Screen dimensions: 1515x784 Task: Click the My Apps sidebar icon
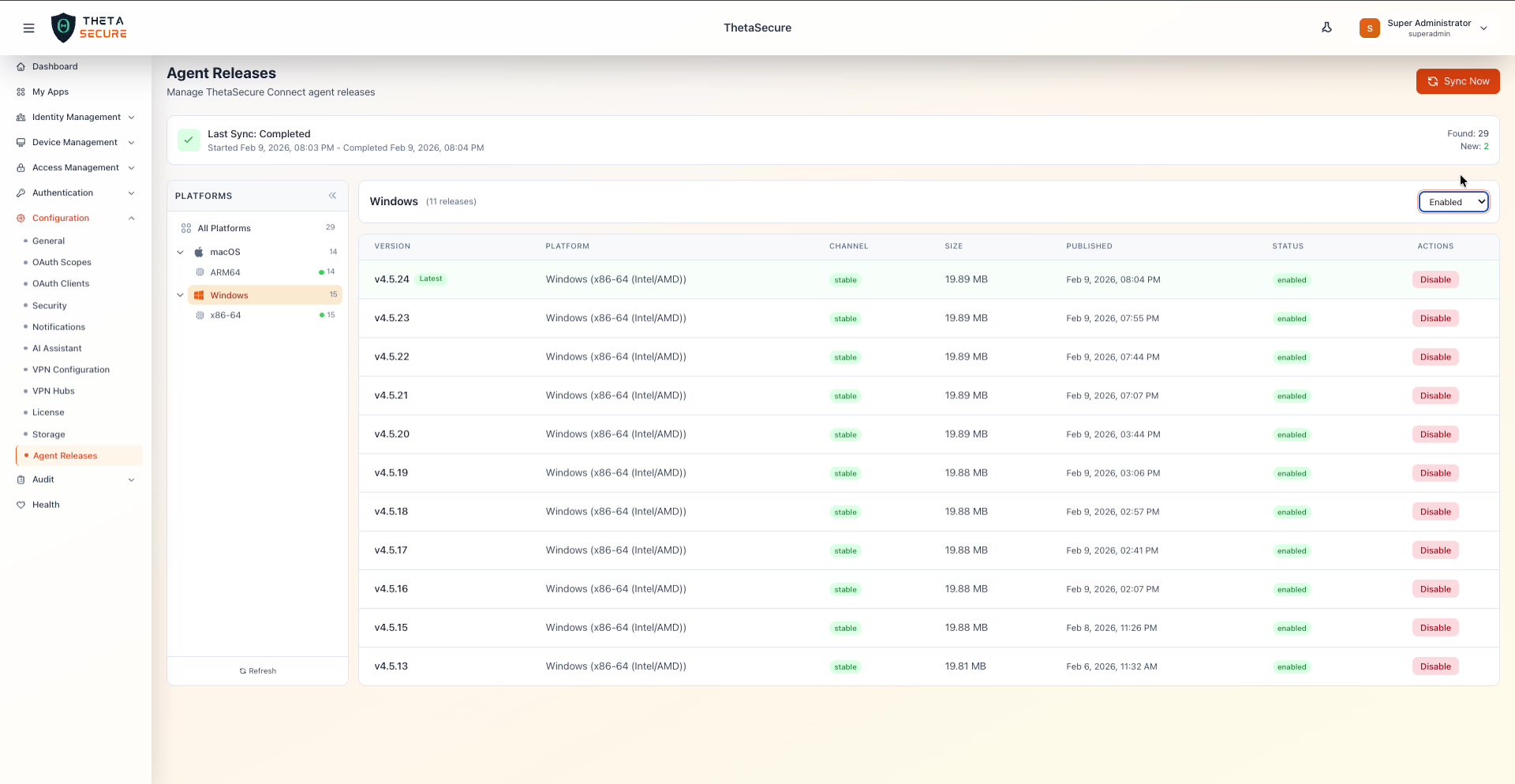(x=21, y=91)
